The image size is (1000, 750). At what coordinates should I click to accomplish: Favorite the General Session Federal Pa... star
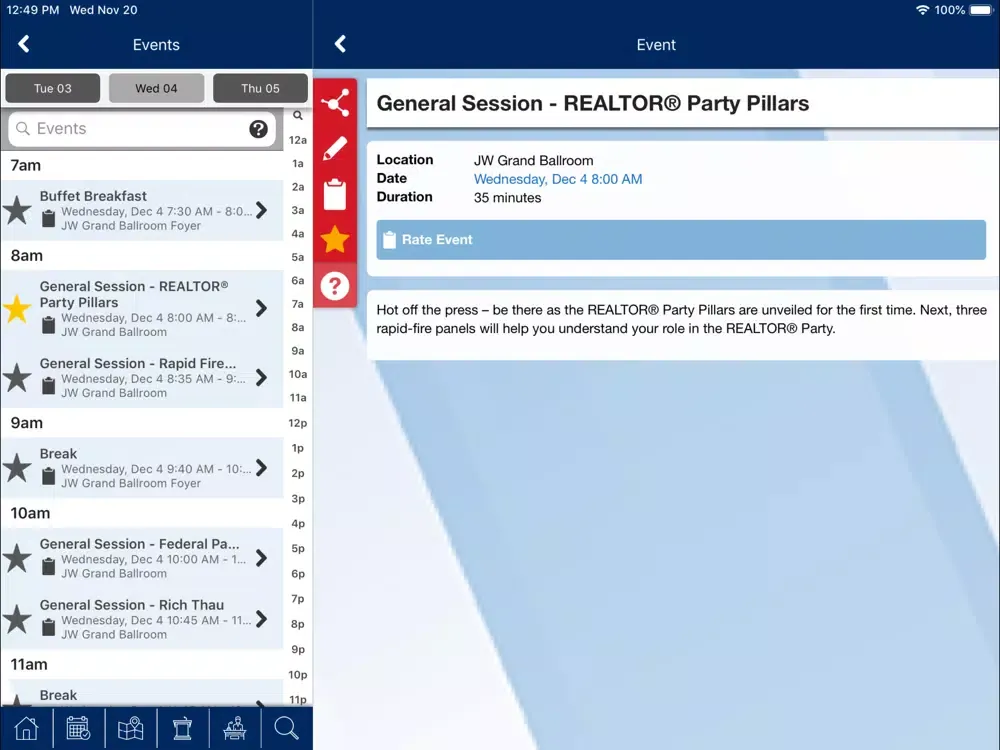click(17, 558)
